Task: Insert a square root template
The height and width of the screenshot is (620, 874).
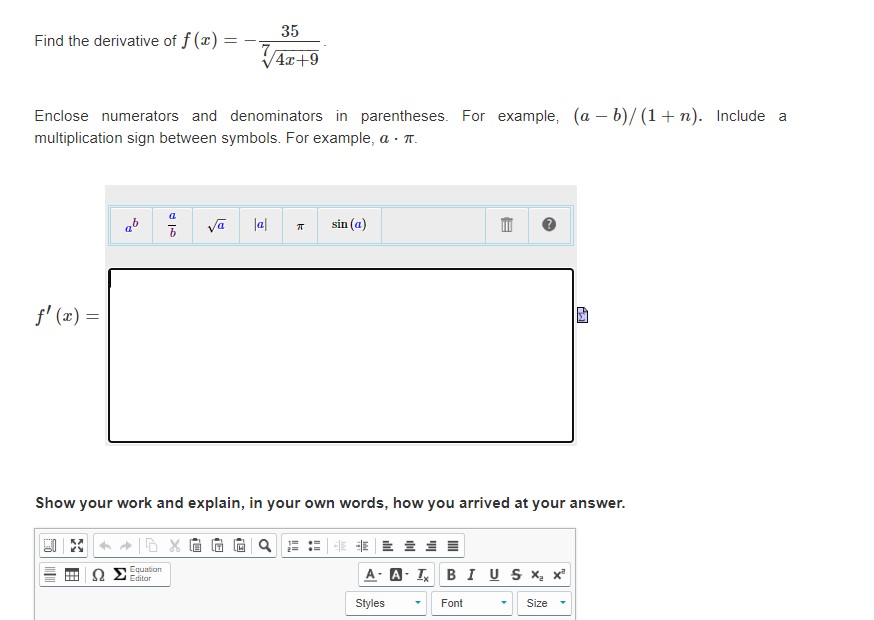Action: pos(215,225)
